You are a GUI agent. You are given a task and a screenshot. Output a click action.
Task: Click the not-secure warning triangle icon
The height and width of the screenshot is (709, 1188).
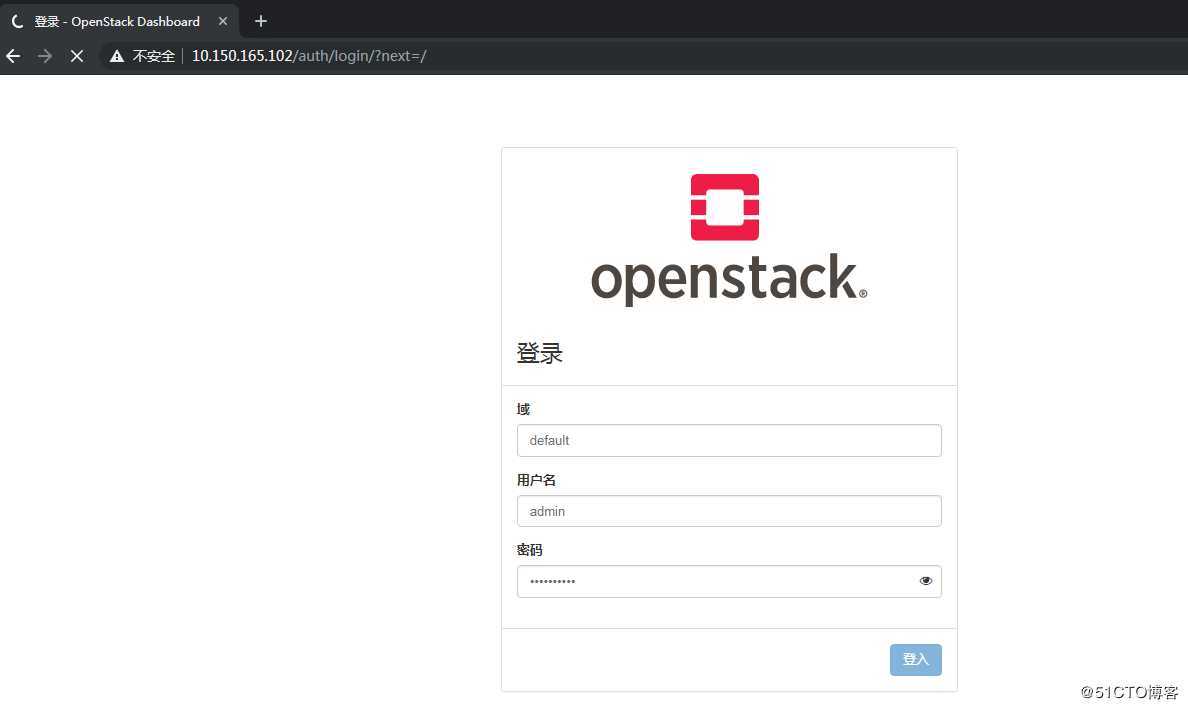click(x=117, y=56)
